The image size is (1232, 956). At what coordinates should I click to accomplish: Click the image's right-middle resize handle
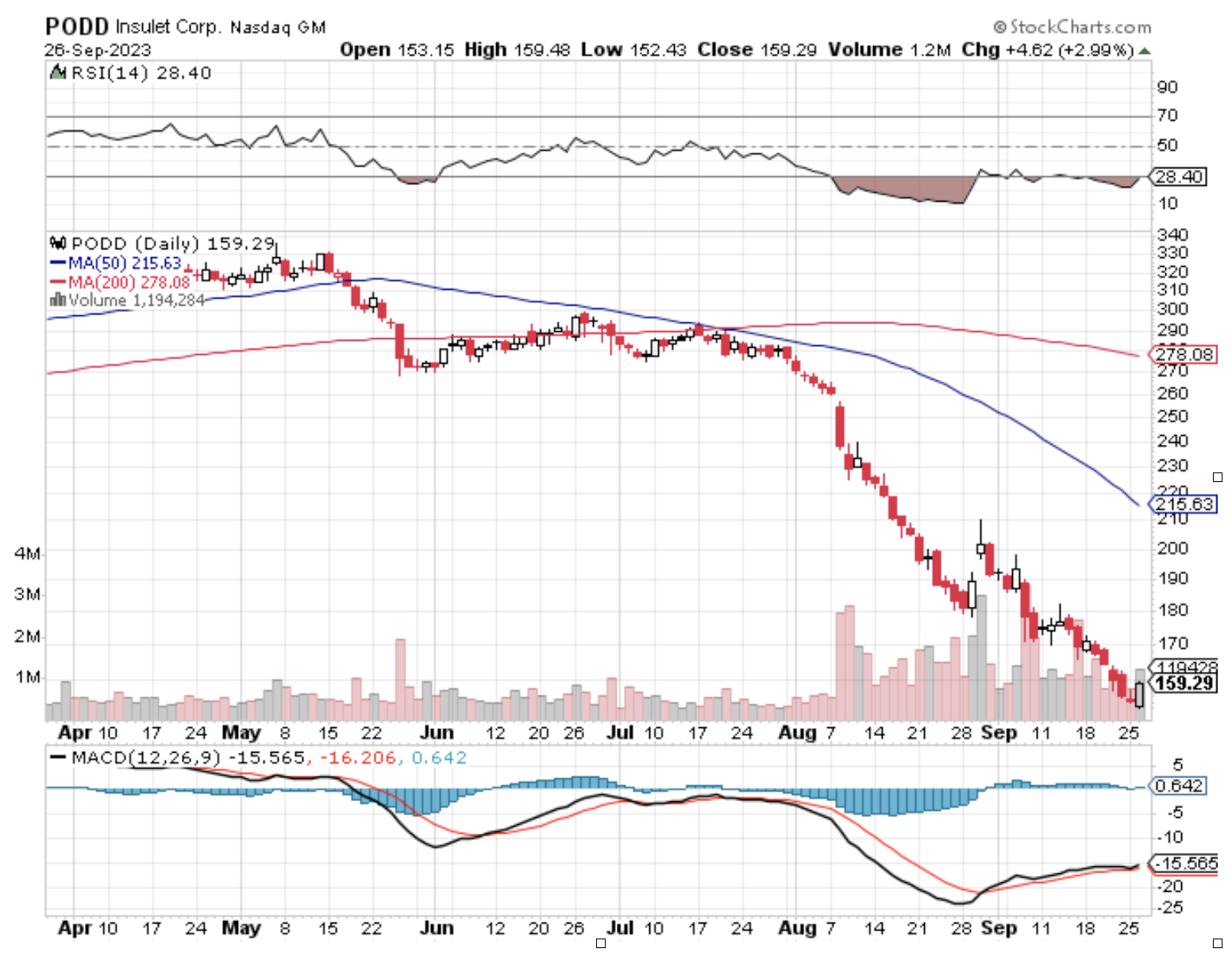[1218, 477]
